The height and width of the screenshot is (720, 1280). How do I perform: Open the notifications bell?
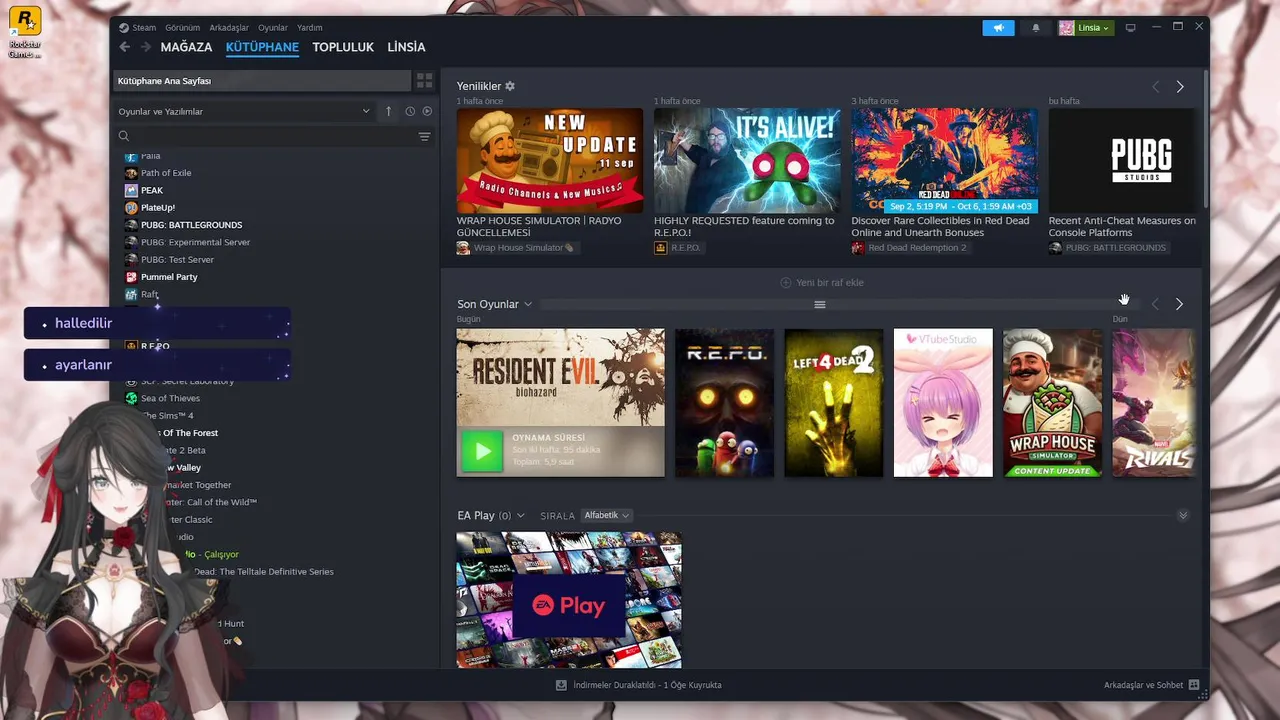1036,28
